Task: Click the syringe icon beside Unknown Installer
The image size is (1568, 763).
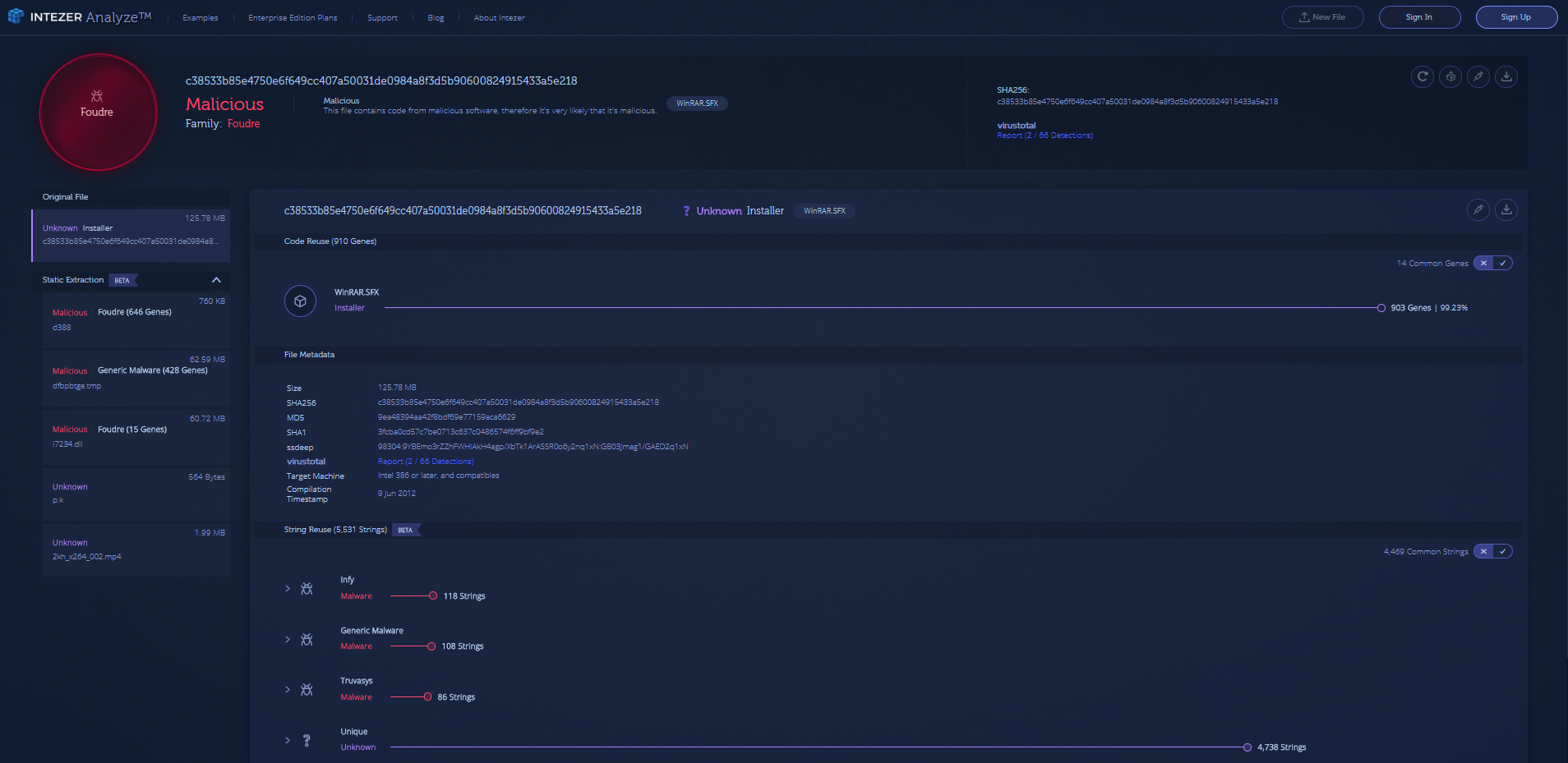Action: pos(1478,209)
